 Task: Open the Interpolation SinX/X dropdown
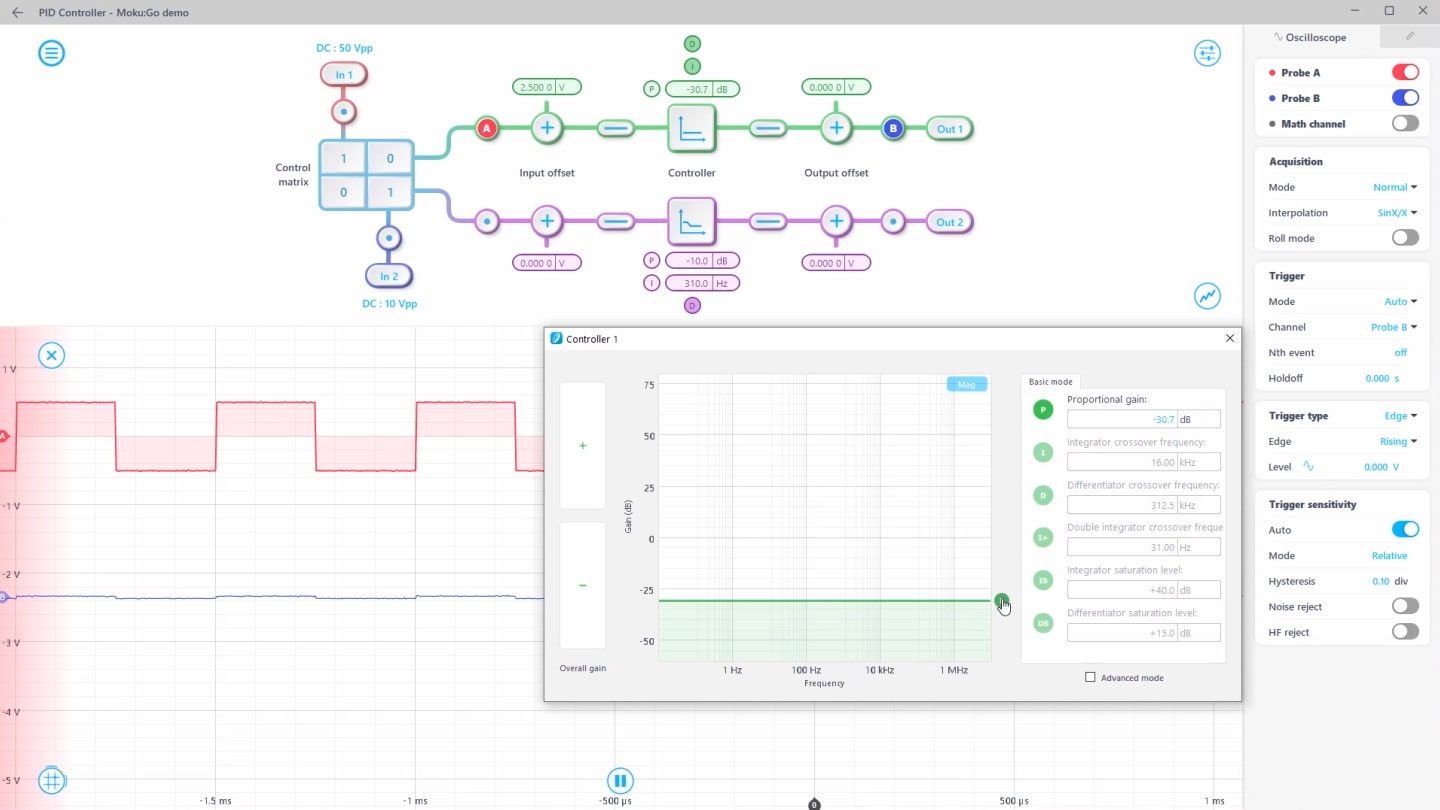click(1396, 213)
